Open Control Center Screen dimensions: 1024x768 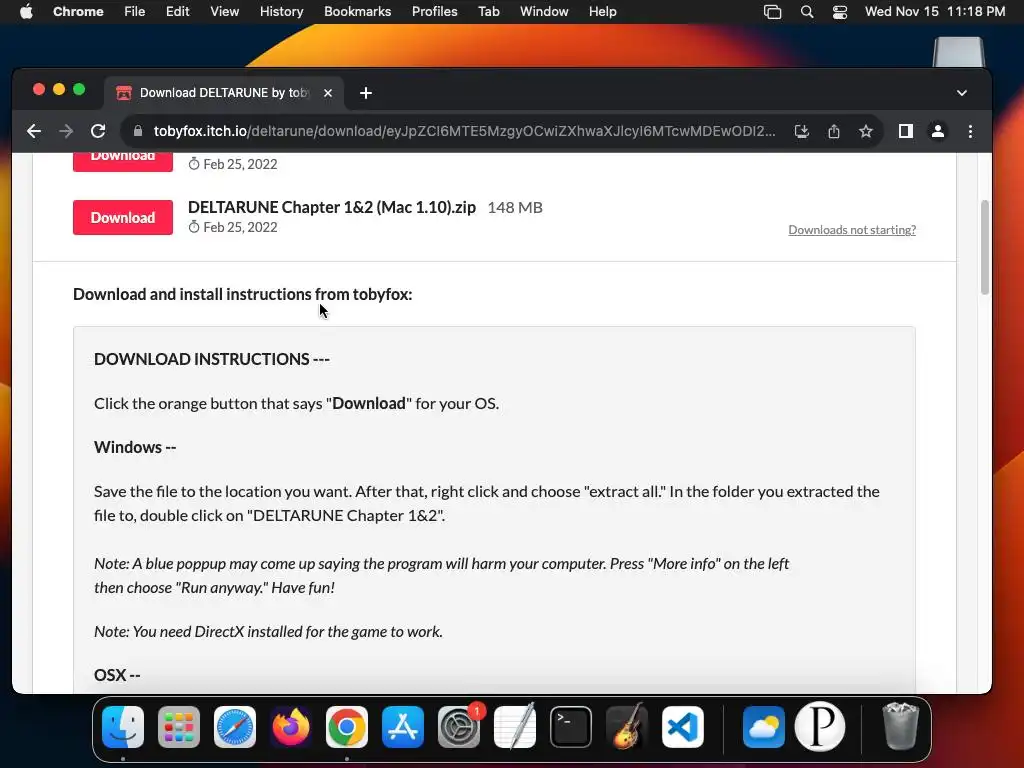coord(840,12)
